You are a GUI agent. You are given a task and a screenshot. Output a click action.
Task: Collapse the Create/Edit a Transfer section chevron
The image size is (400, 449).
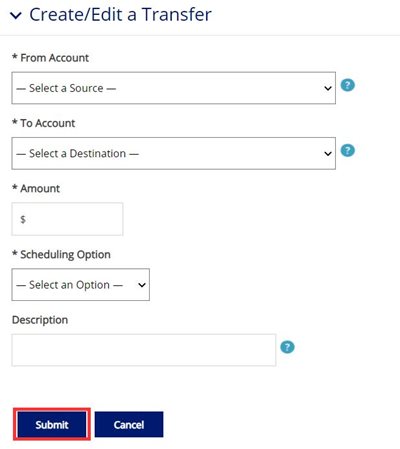16,15
